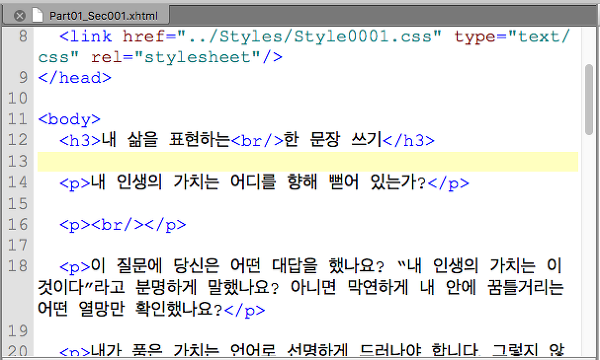600x360 pixels.
Task: Click the <link tag on line 8
Action: [86, 37]
